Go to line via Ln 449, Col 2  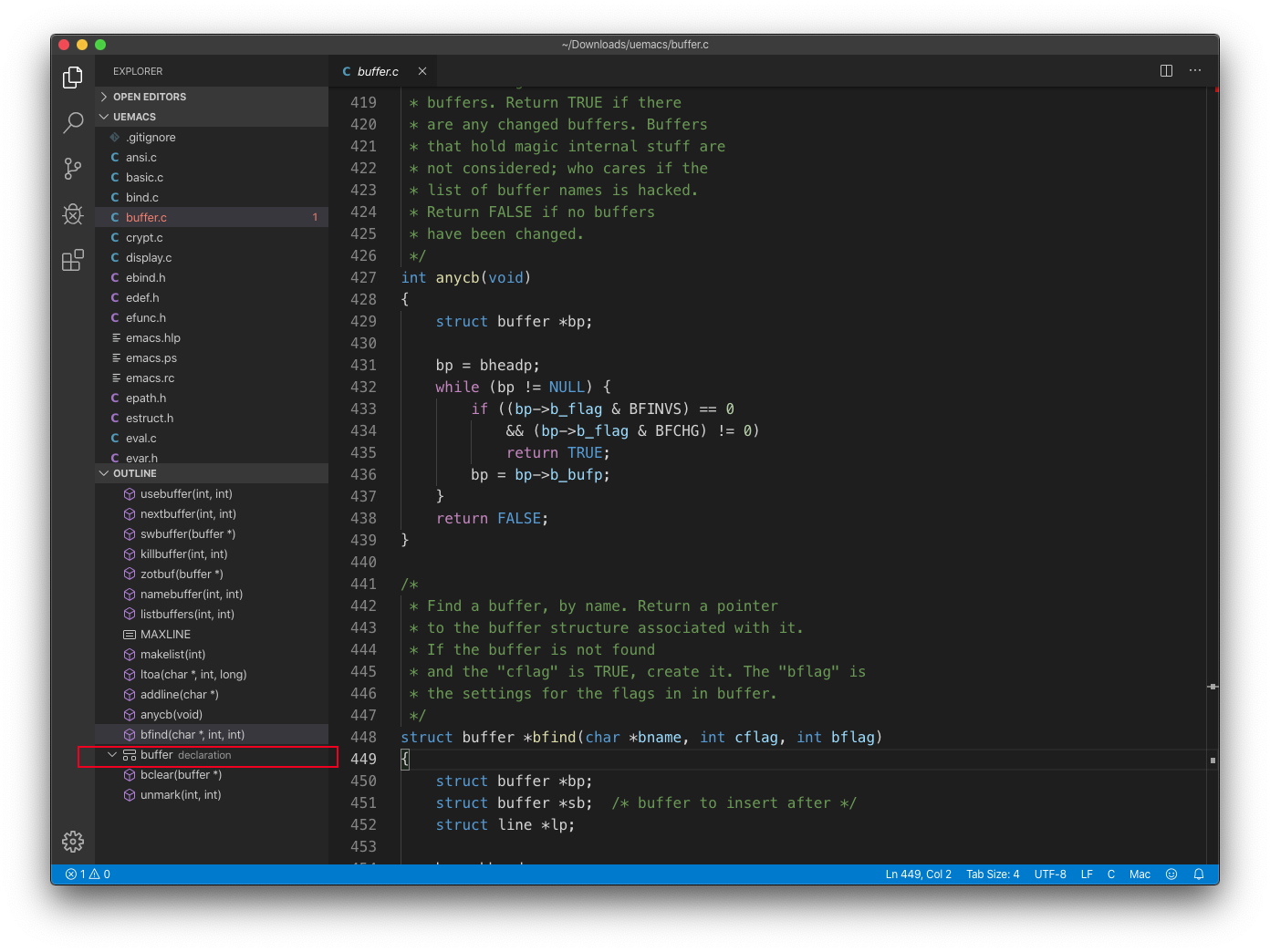(x=918, y=874)
